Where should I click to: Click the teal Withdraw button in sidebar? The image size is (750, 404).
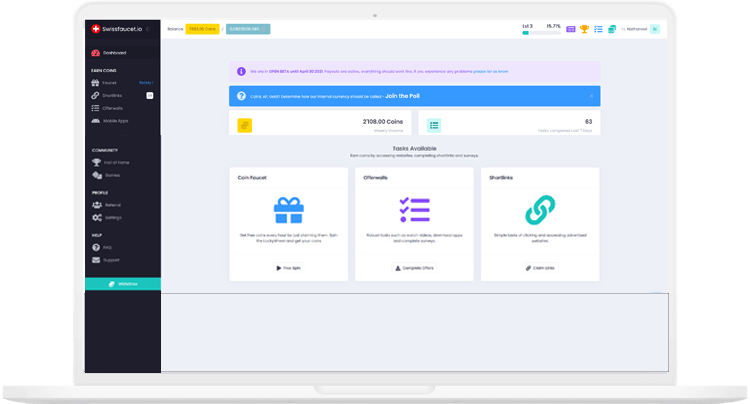tap(122, 284)
